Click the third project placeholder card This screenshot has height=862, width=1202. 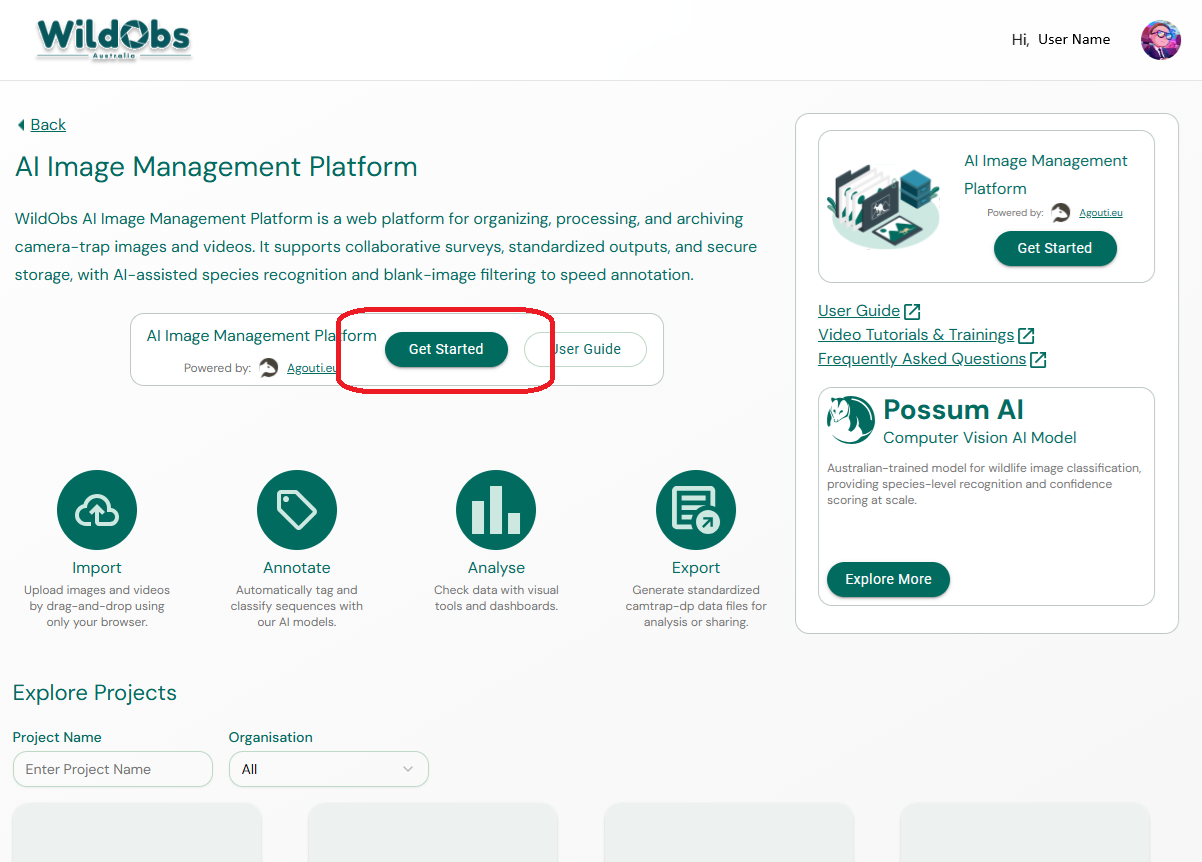coord(729,832)
